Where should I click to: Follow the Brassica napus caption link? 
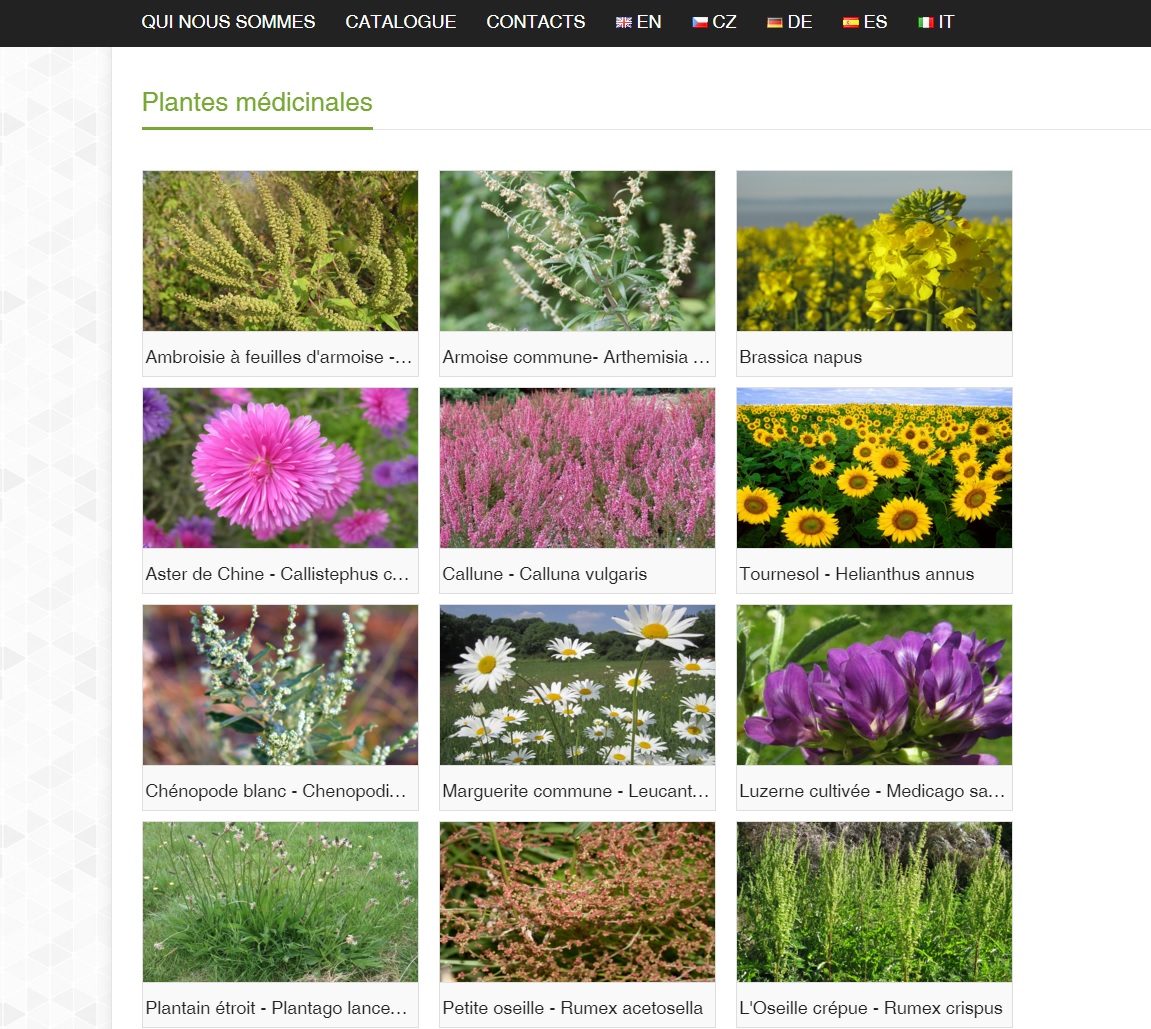pos(800,357)
